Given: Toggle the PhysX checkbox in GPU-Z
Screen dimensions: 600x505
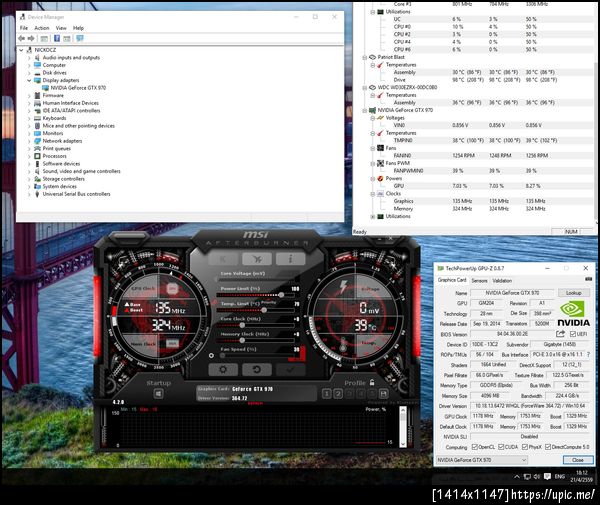Looking at the screenshot, I should pos(525,447).
